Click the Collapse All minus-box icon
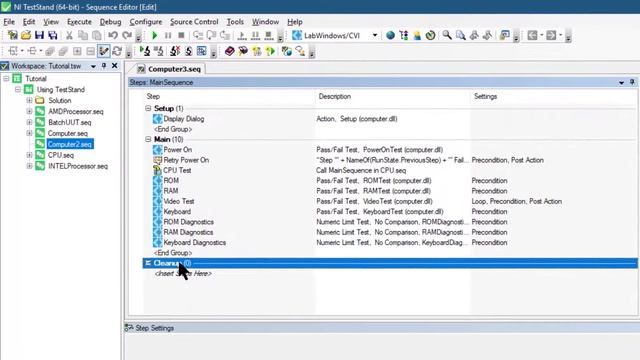The width and height of the screenshot is (640, 360). (x=90, y=51)
